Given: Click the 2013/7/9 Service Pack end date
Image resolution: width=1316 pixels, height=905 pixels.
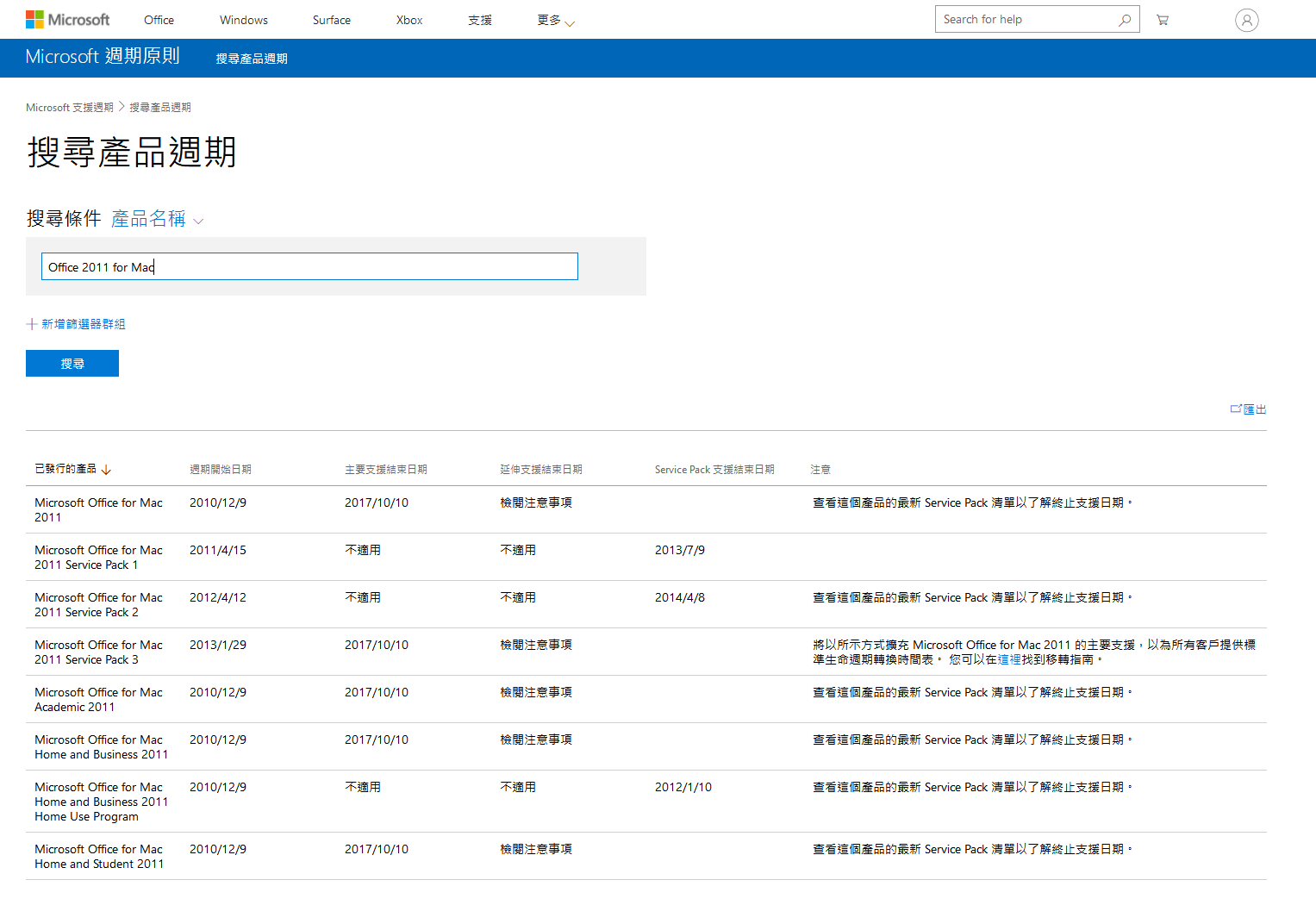Looking at the screenshot, I should click(680, 550).
